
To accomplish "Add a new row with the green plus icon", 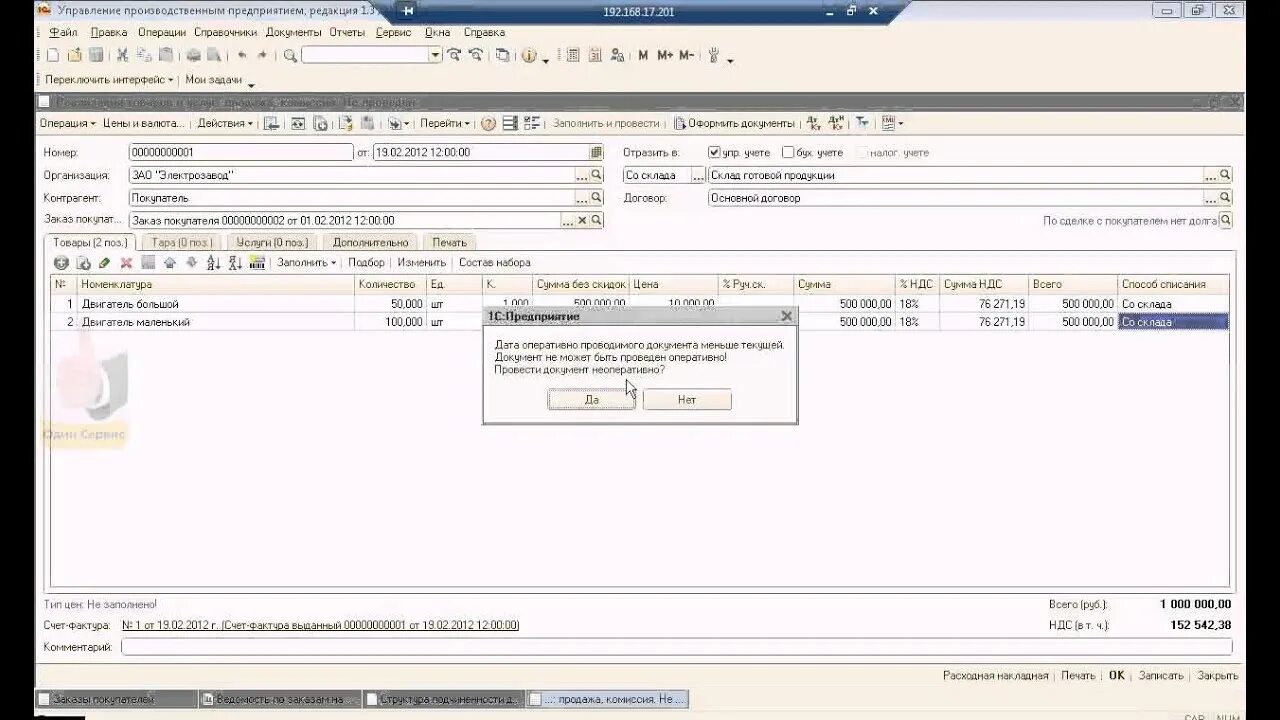I will 61,263.
